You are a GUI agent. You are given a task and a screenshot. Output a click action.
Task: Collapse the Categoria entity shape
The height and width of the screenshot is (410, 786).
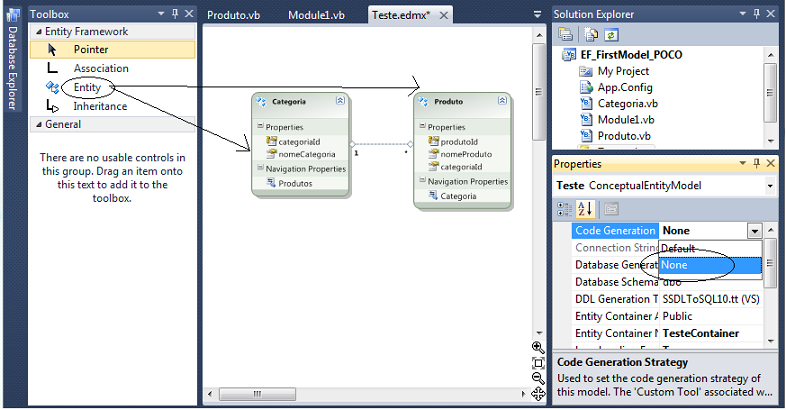click(340, 101)
